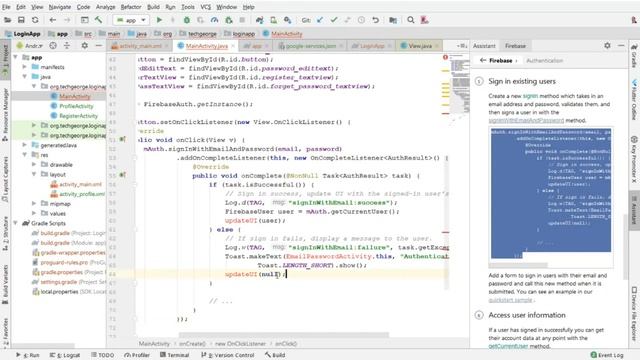Collapse the Gradle Scripts node

[16, 223]
